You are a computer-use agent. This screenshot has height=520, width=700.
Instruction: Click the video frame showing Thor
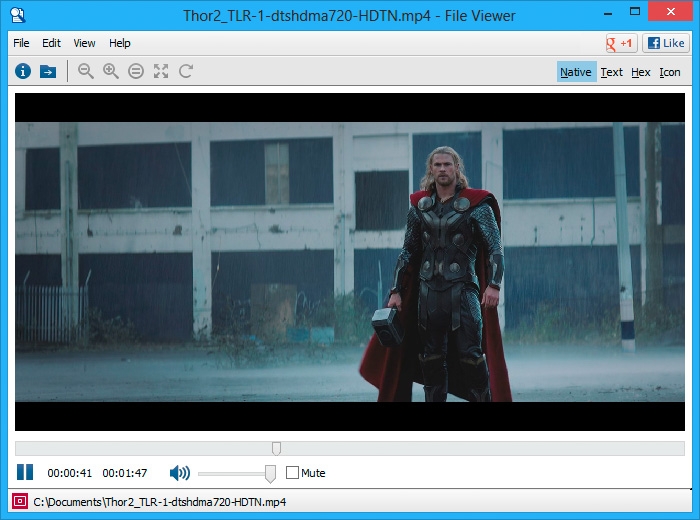350,262
